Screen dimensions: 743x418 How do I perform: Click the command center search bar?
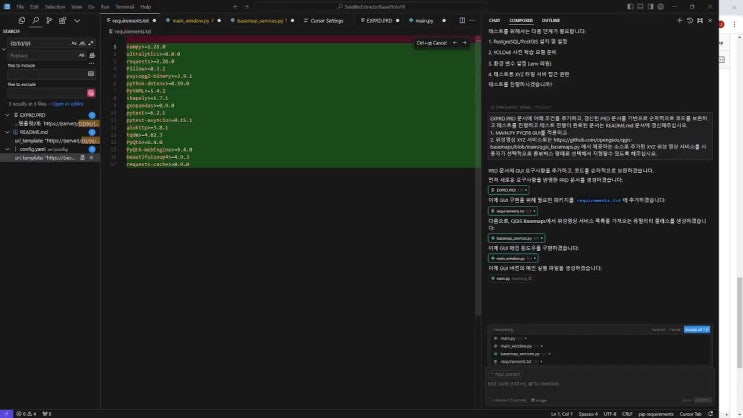tap(371, 7)
